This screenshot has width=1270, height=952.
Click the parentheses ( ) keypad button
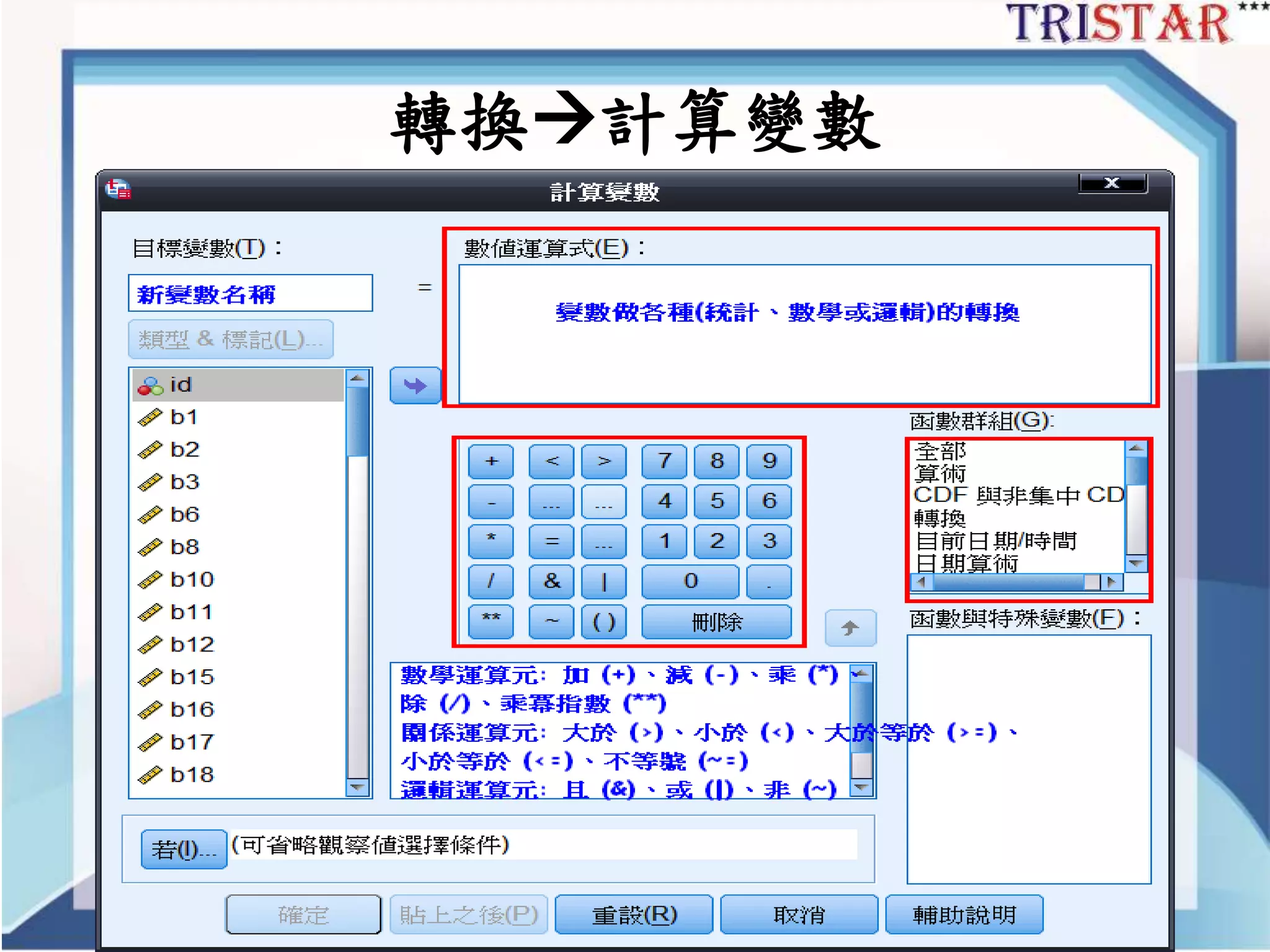604,622
